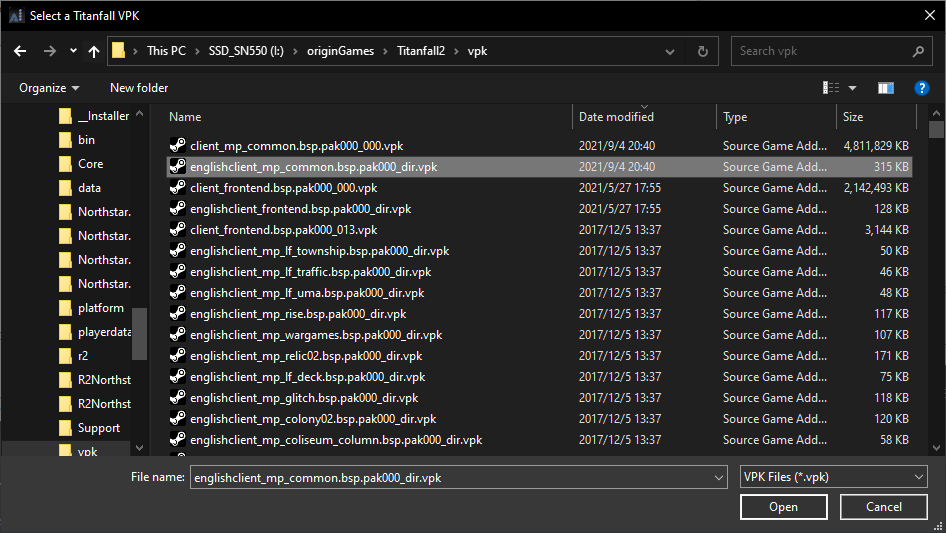This screenshot has height=533, width=946.
Task: Open the view options dropdown arrow
Action: 852,88
